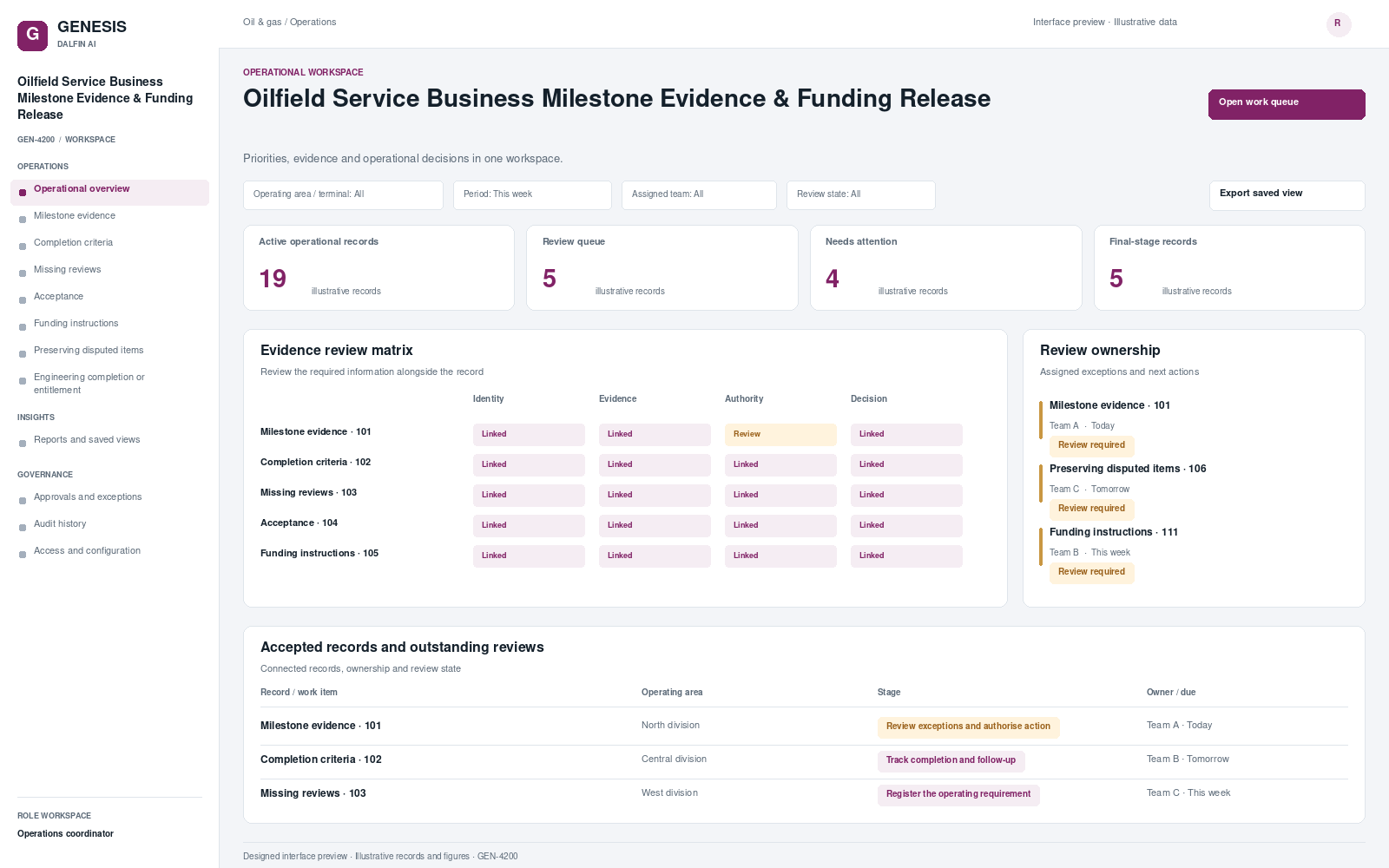Viewport: 1389px width, 868px height.
Task: Click Identity Linked chip for Funding instructions 105
Action: pos(529,556)
